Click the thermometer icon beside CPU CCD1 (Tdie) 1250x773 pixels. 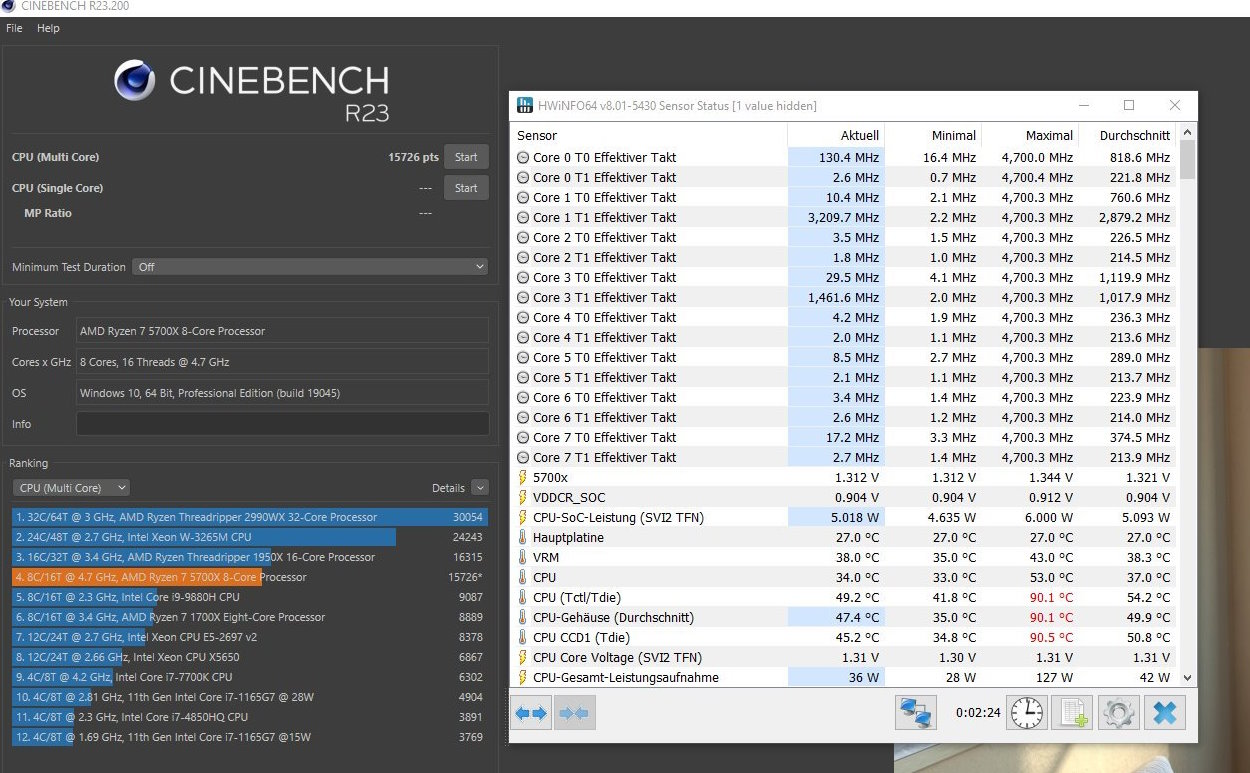(x=522, y=637)
